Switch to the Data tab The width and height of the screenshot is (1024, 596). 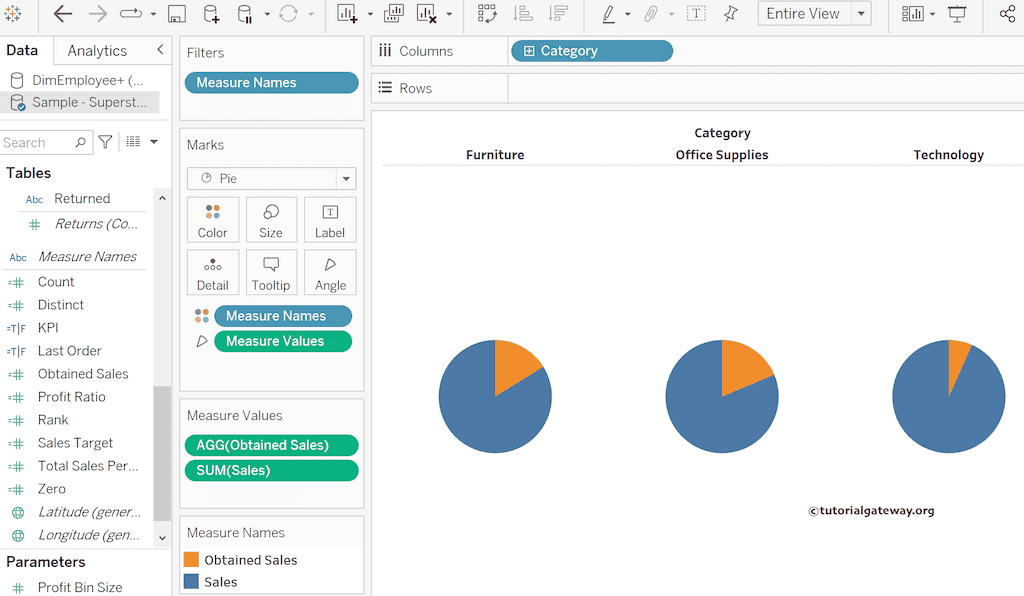tap(22, 50)
